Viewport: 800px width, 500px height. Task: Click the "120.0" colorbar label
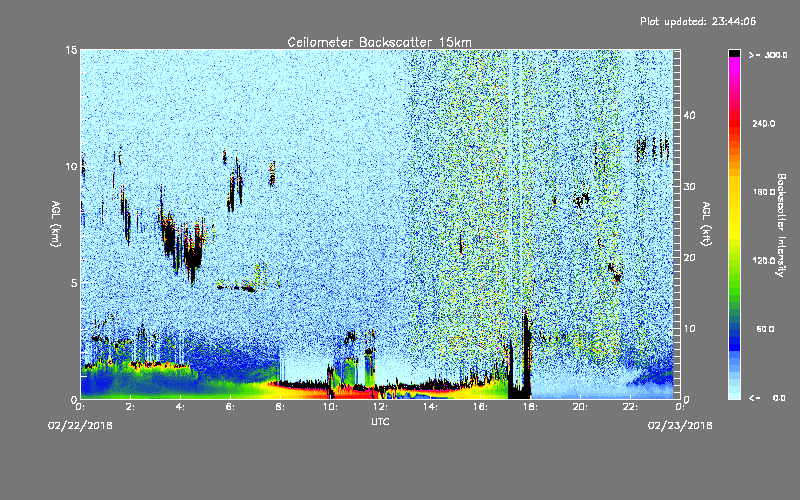tap(764, 260)
